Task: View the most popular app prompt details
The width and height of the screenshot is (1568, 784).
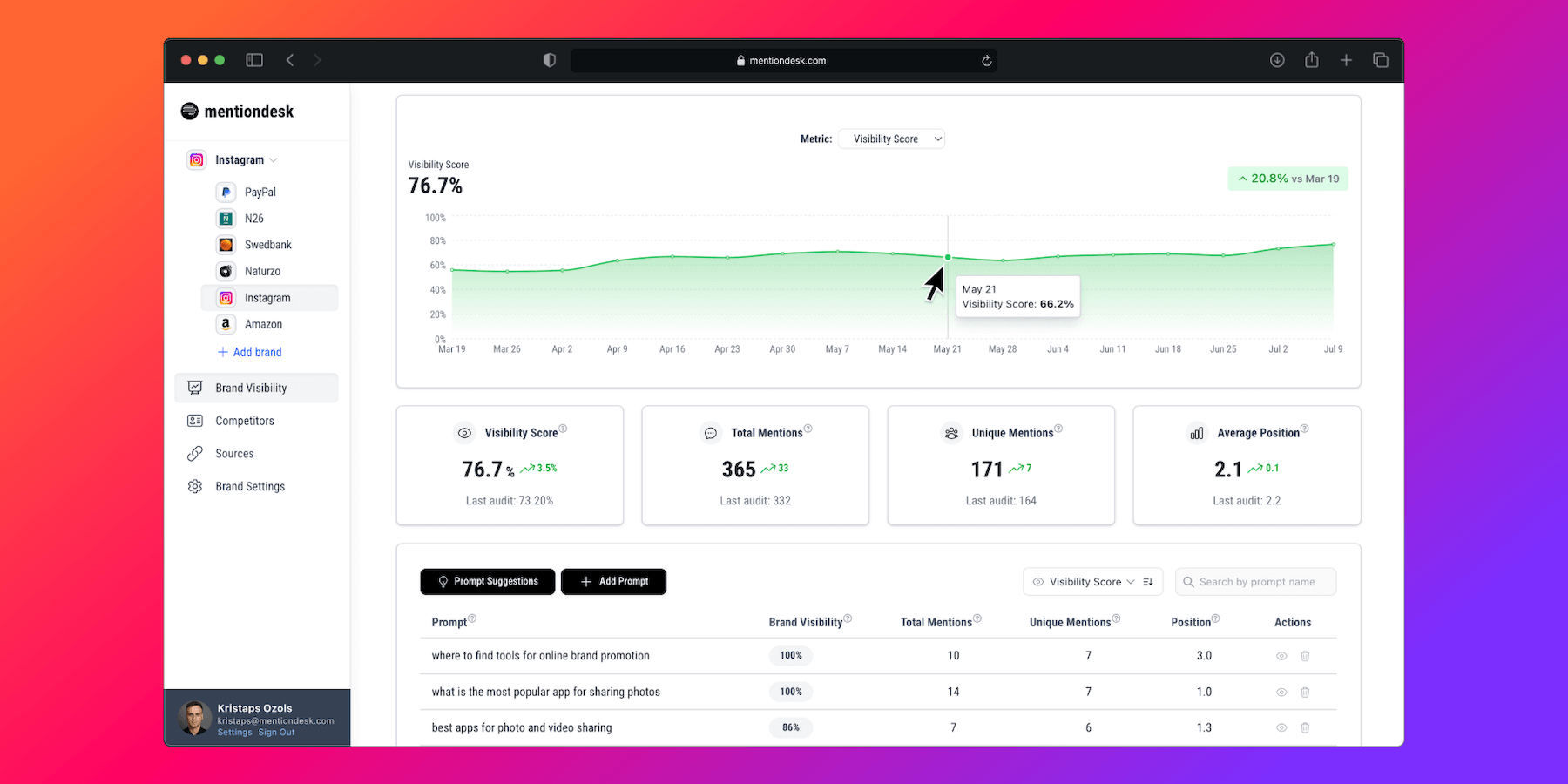Action: [1281, 693]
